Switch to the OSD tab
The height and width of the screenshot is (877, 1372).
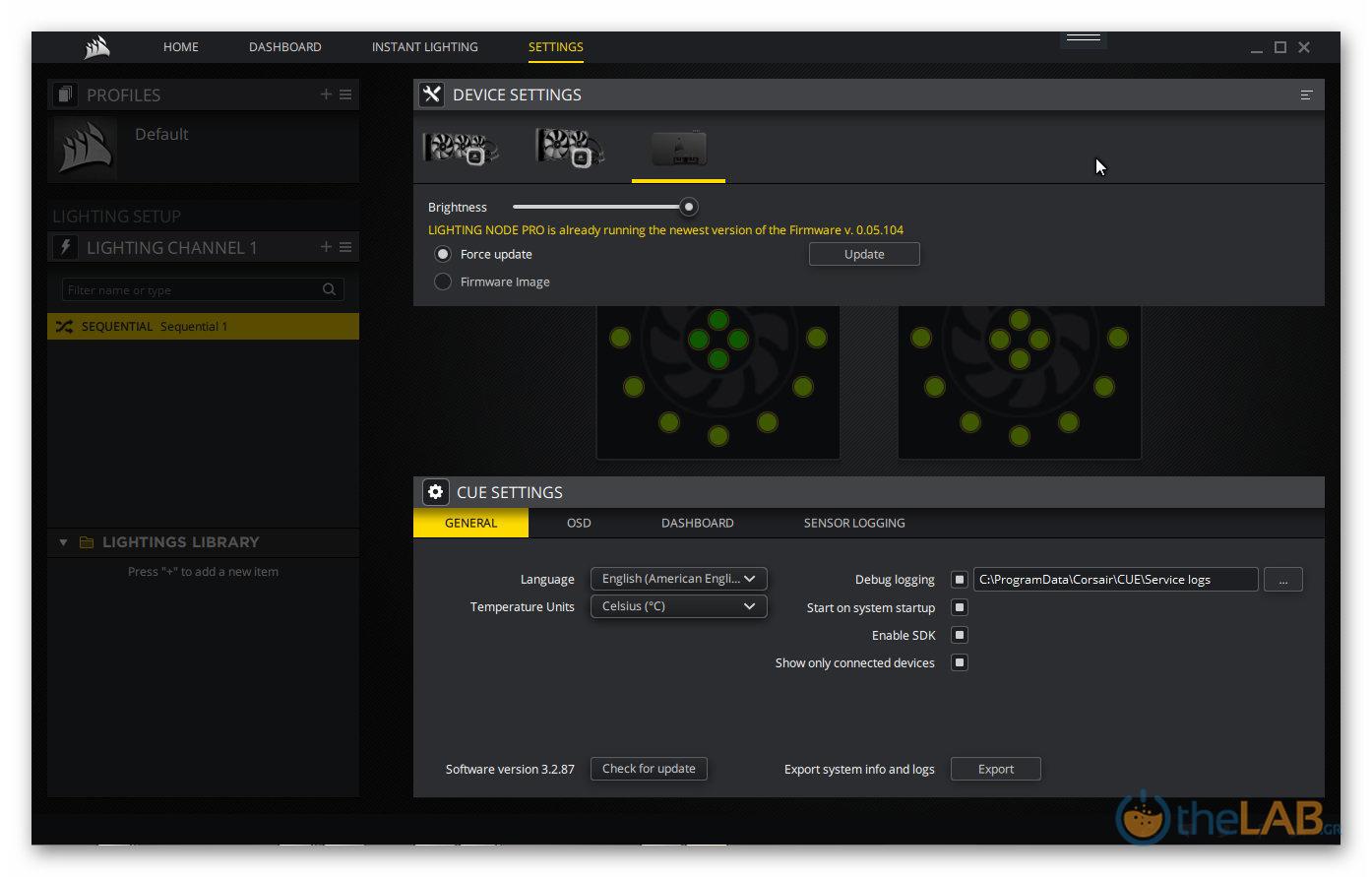579,523
